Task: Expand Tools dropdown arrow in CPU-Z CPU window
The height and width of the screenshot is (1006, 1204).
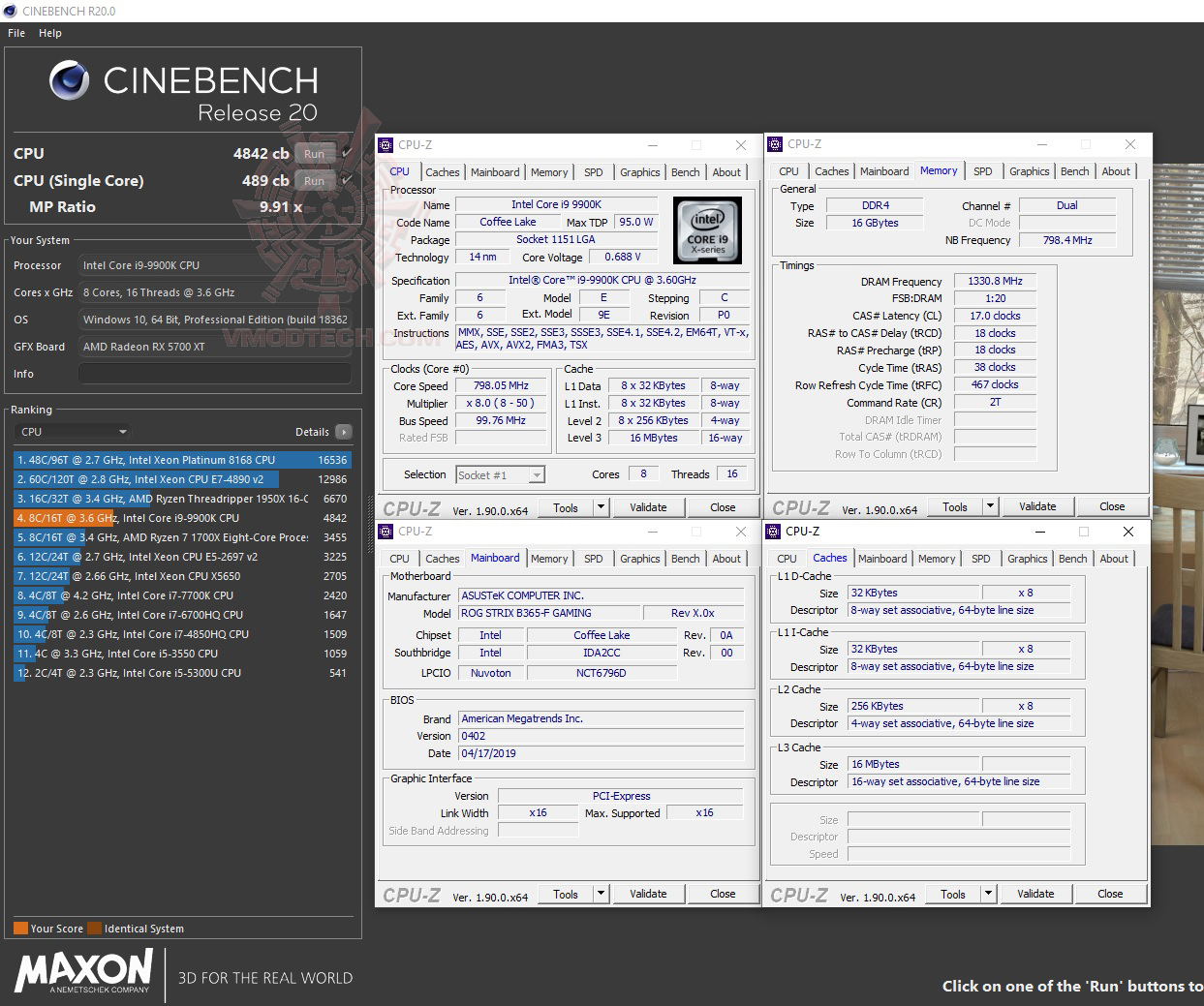Action: click(601, 507)
